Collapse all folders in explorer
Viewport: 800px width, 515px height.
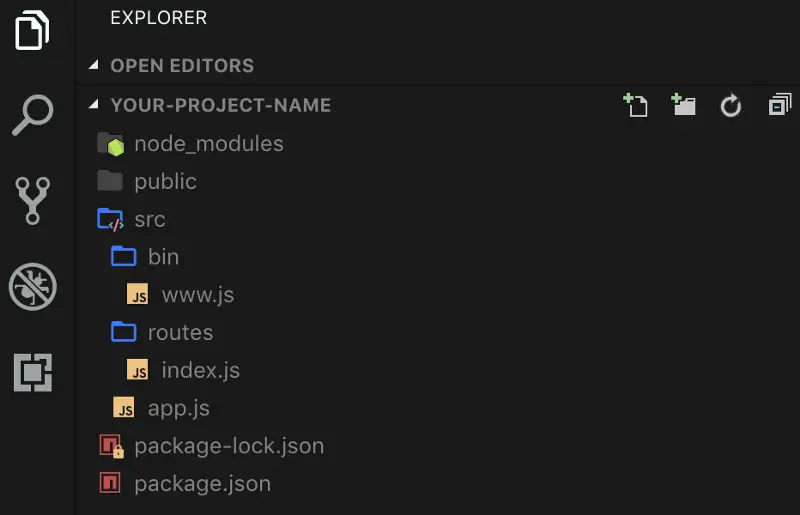point(779,105)
